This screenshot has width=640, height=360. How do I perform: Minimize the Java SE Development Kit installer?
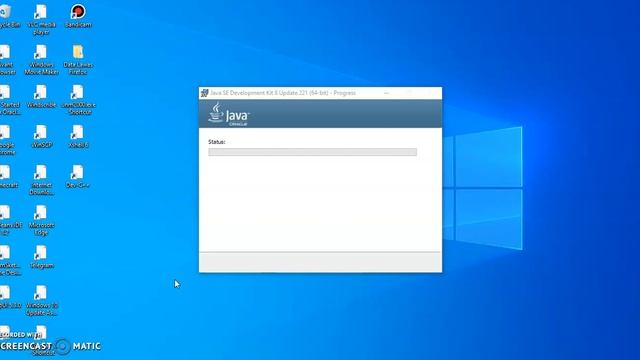click(x=386, y=93)
